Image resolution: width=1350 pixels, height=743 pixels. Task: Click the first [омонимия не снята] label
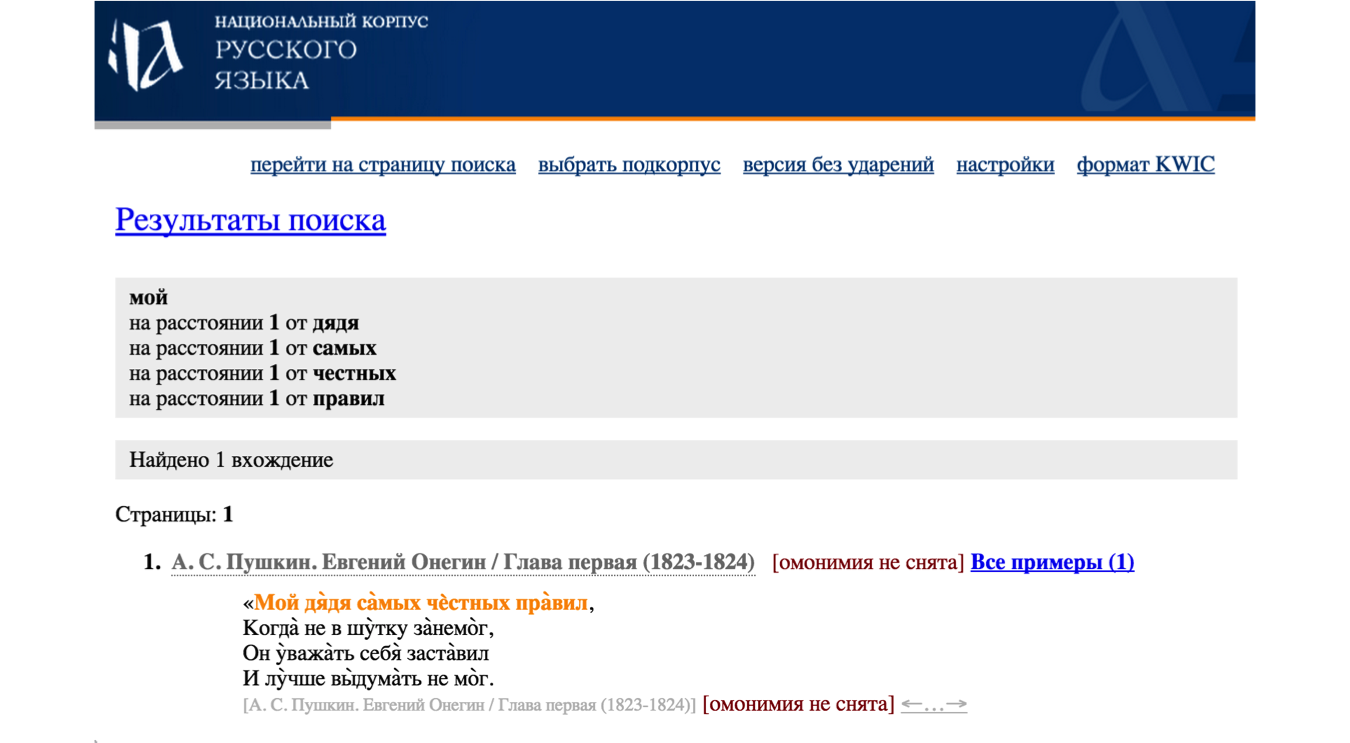click(868, 562)
